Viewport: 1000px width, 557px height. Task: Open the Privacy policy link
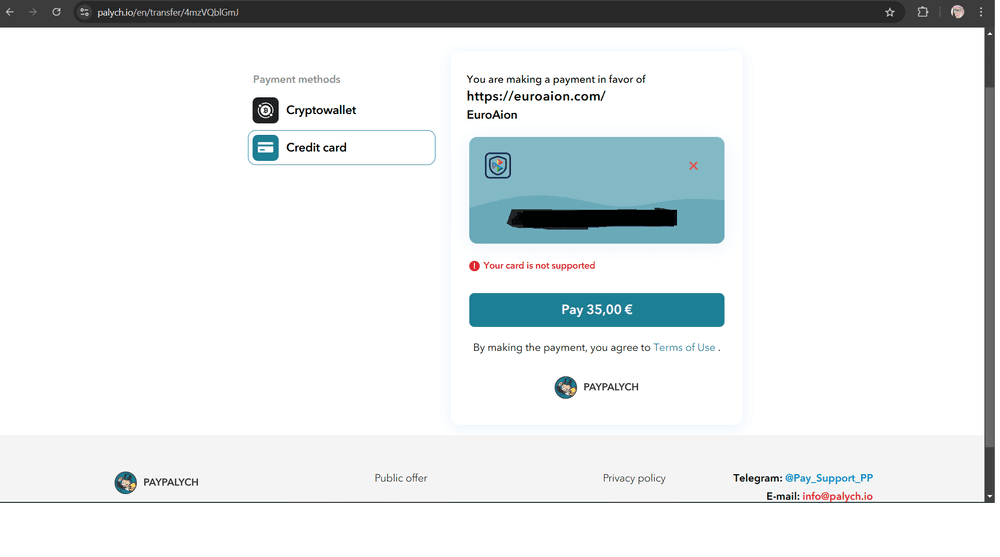tap(634, 478)
